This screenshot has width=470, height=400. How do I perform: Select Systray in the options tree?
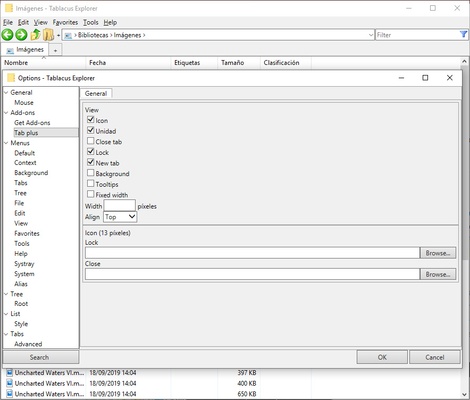pos(24,264)
